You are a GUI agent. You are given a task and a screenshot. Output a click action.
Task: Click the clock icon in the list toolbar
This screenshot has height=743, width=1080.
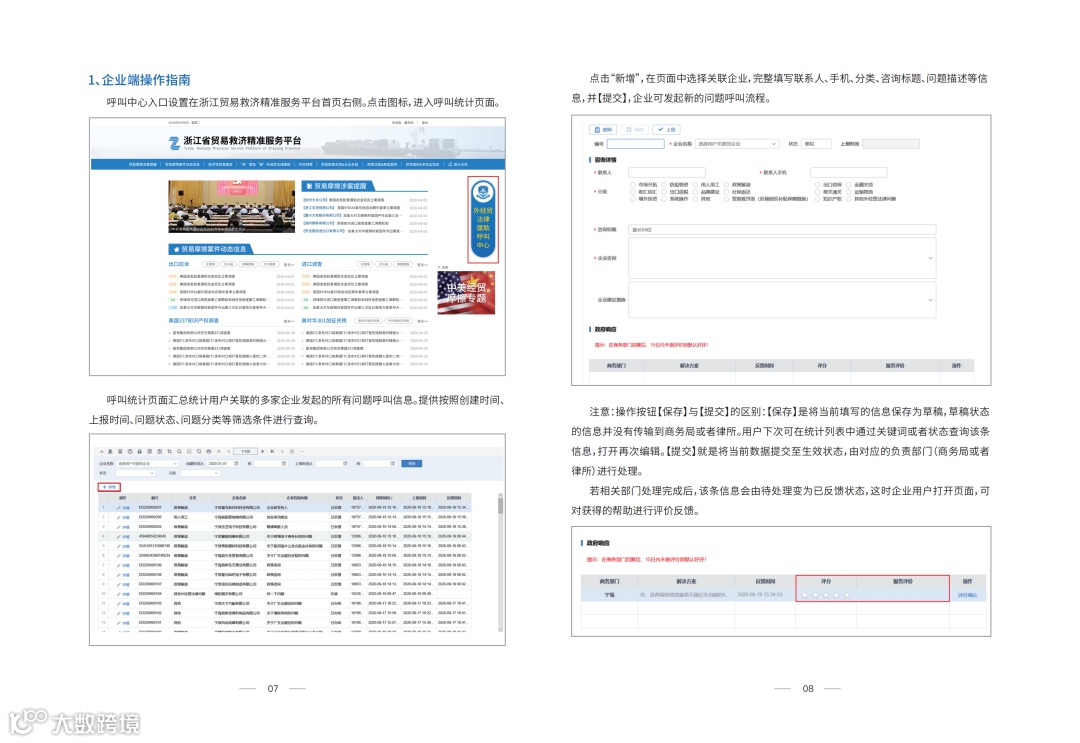[130, 452]
